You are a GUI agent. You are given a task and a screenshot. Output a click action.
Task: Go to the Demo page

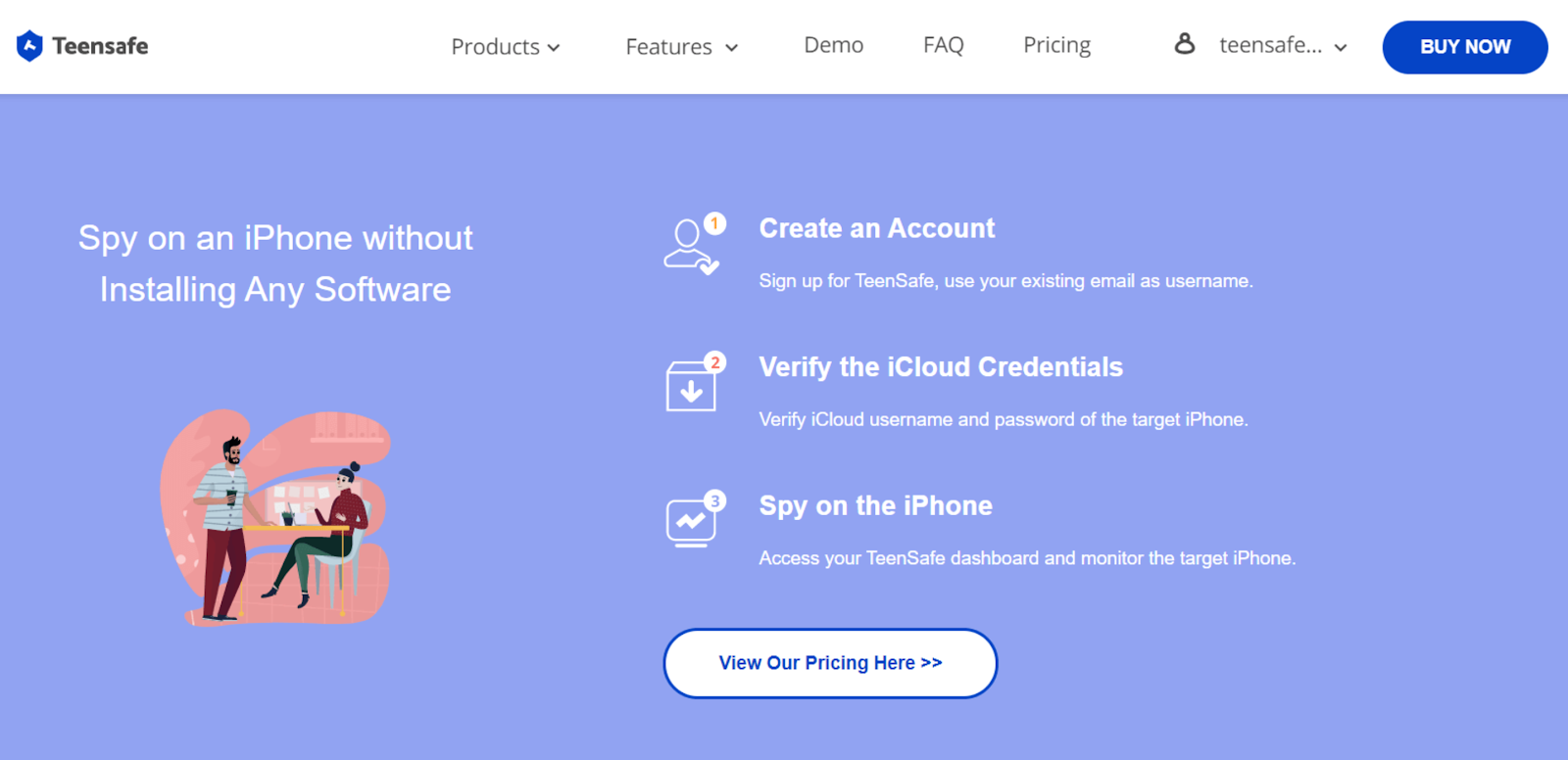pos(833,45)
